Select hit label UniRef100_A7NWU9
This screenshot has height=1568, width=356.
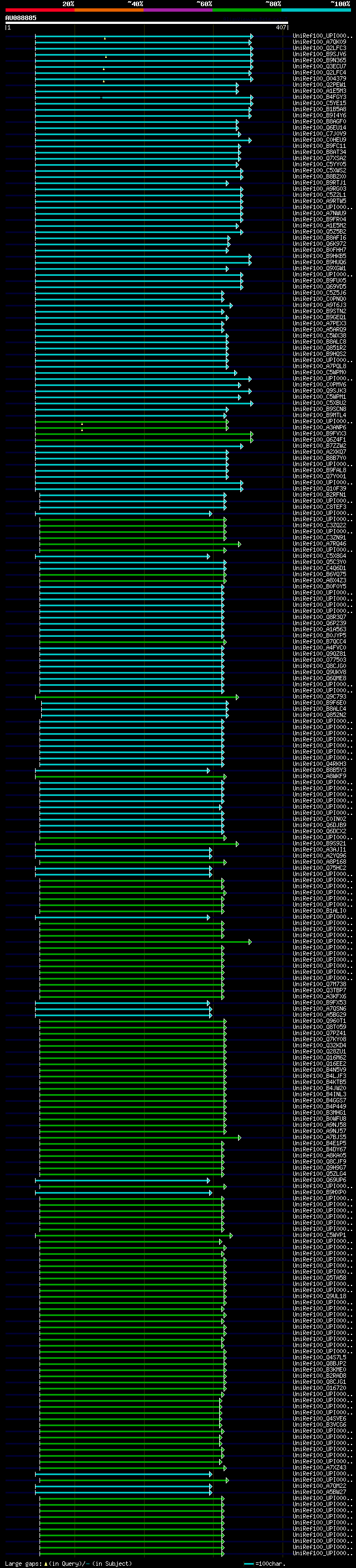(x=319, y=213)
